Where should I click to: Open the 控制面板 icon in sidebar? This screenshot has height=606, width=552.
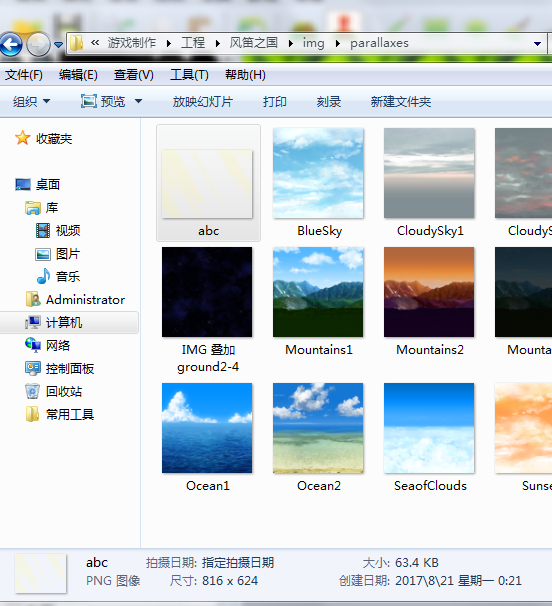pyautogui.click(x=33, y=368)
